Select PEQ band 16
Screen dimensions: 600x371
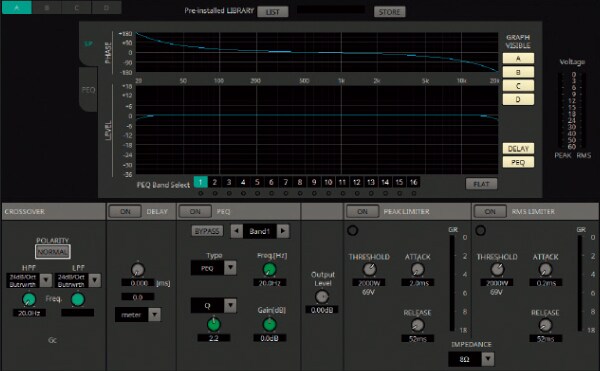[x=413, y=182]
